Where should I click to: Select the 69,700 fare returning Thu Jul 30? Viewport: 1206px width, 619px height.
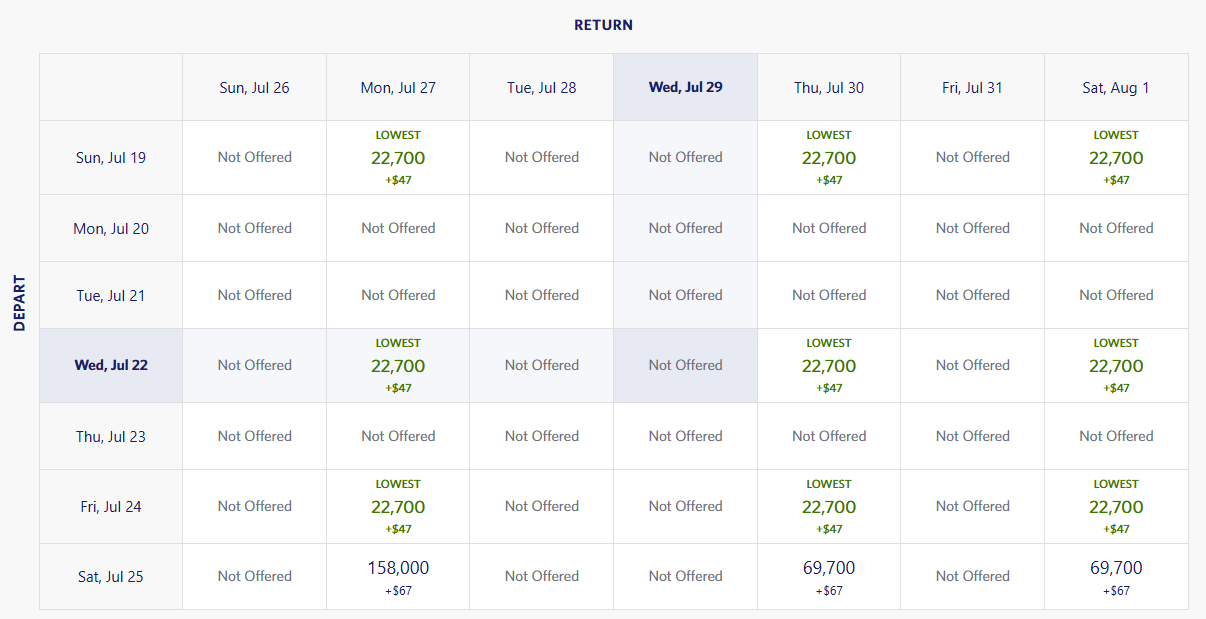click(x=828, y=575)
